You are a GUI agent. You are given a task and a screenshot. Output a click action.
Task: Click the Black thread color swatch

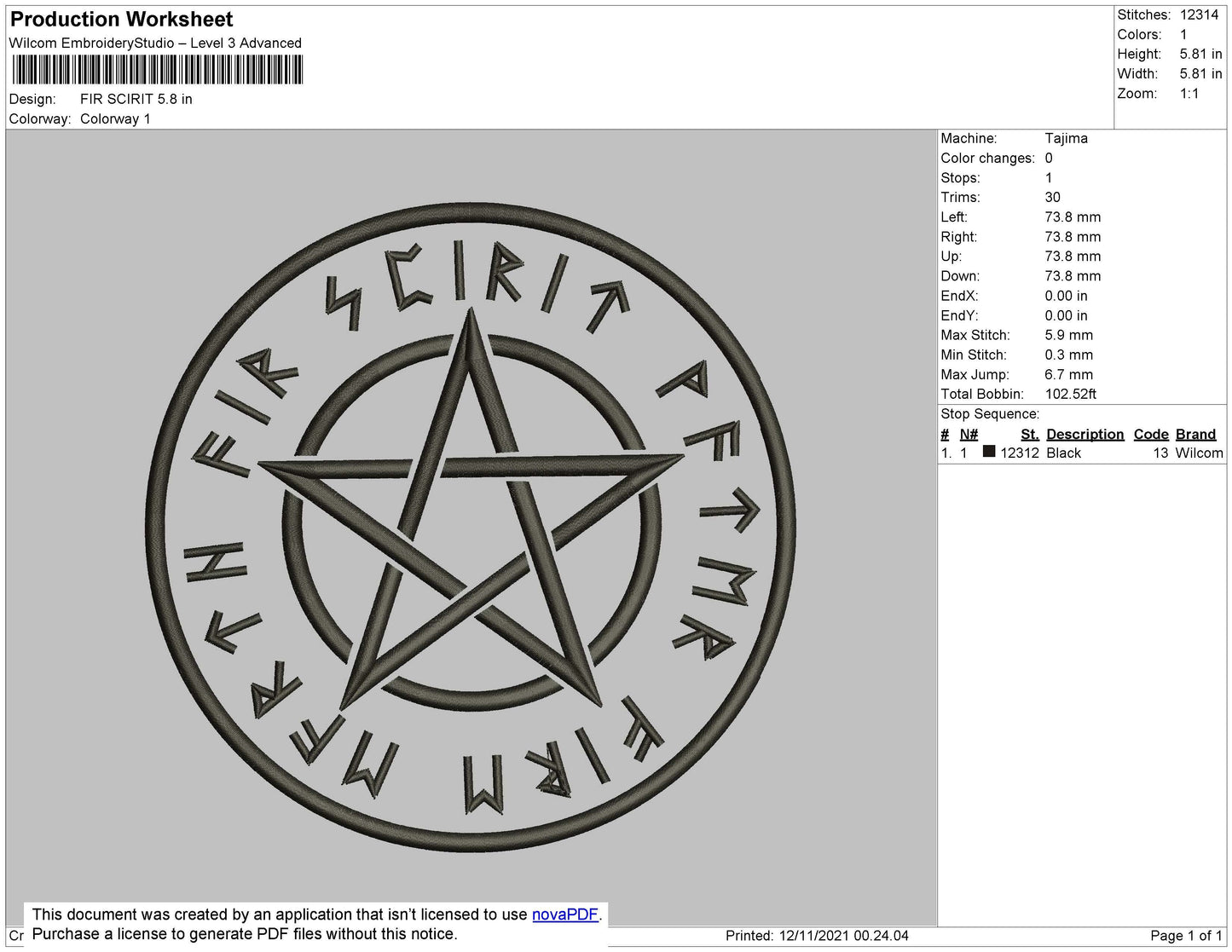click(989, 452)
